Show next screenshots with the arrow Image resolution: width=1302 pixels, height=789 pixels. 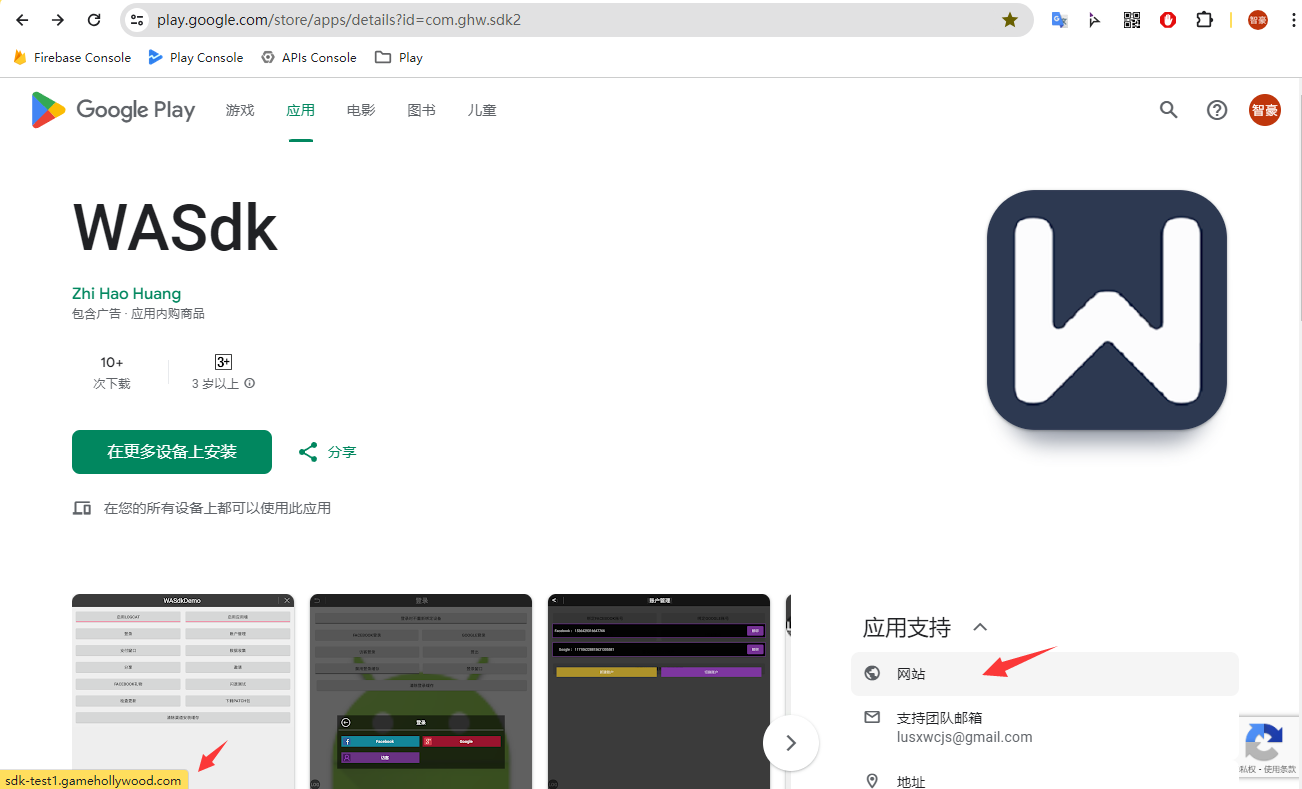coord(791,743)
